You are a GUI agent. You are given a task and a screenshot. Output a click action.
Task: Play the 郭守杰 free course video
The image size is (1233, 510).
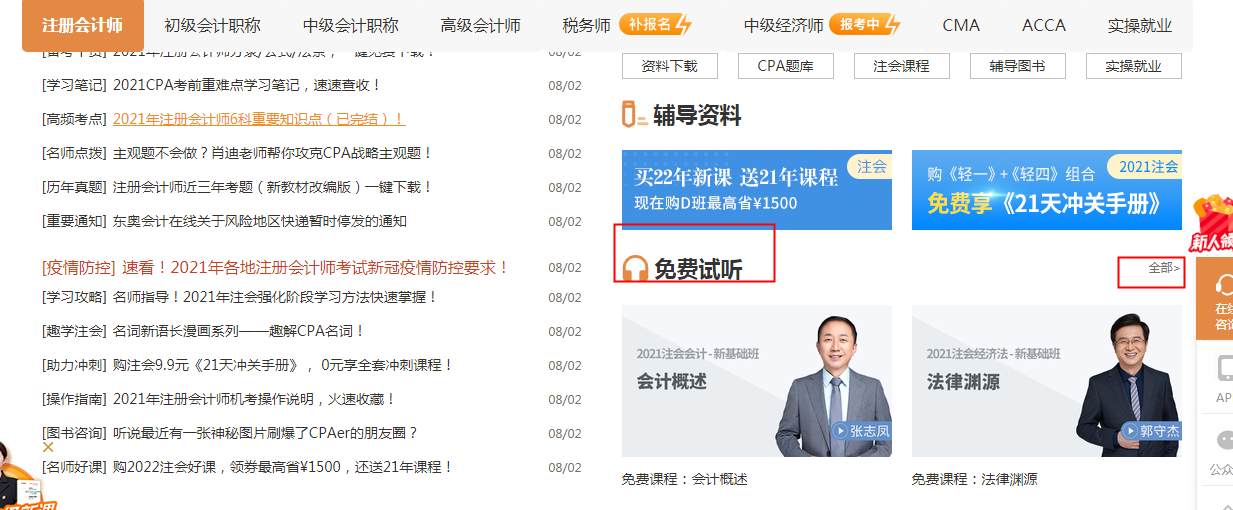tap(1046, 382)
